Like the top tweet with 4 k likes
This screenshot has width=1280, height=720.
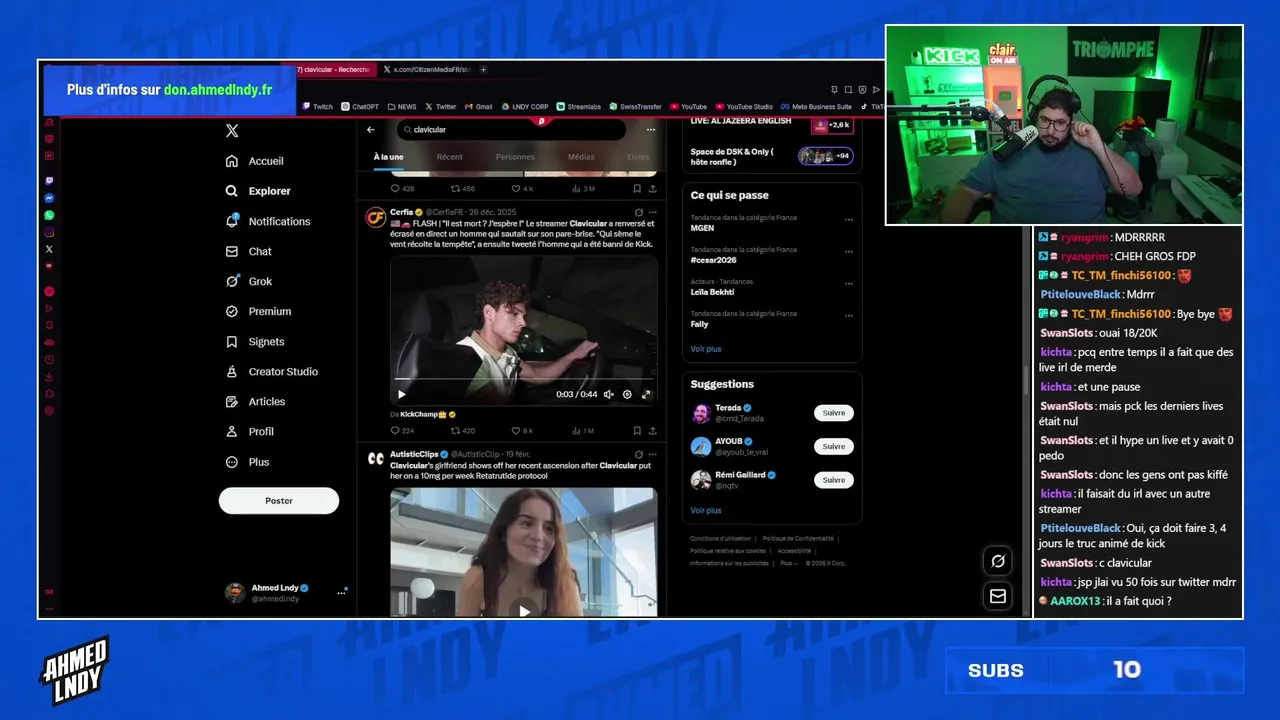pos(522,188)
